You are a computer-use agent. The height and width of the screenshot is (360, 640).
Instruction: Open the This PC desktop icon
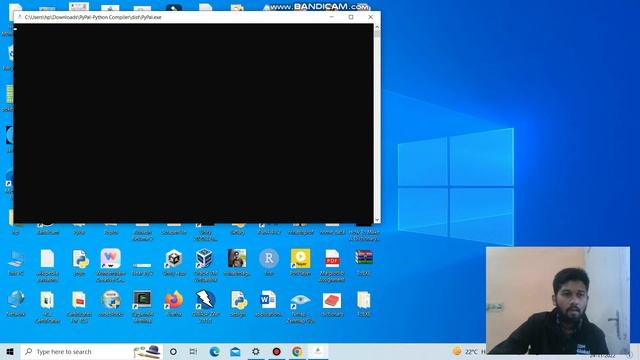16,259
